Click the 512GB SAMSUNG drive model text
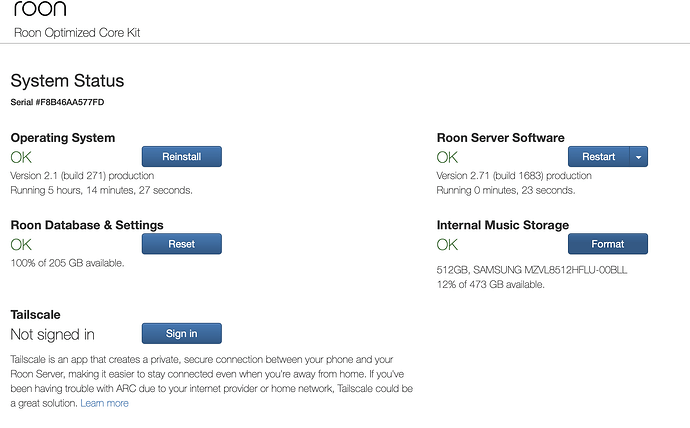The width and height of the screenshot is (690, 428). [532, 270]
